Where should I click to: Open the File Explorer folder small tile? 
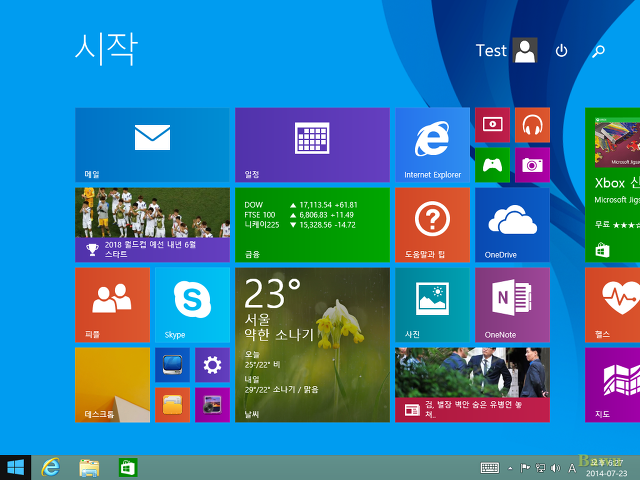pyautogui.click(x=172, y=405)
